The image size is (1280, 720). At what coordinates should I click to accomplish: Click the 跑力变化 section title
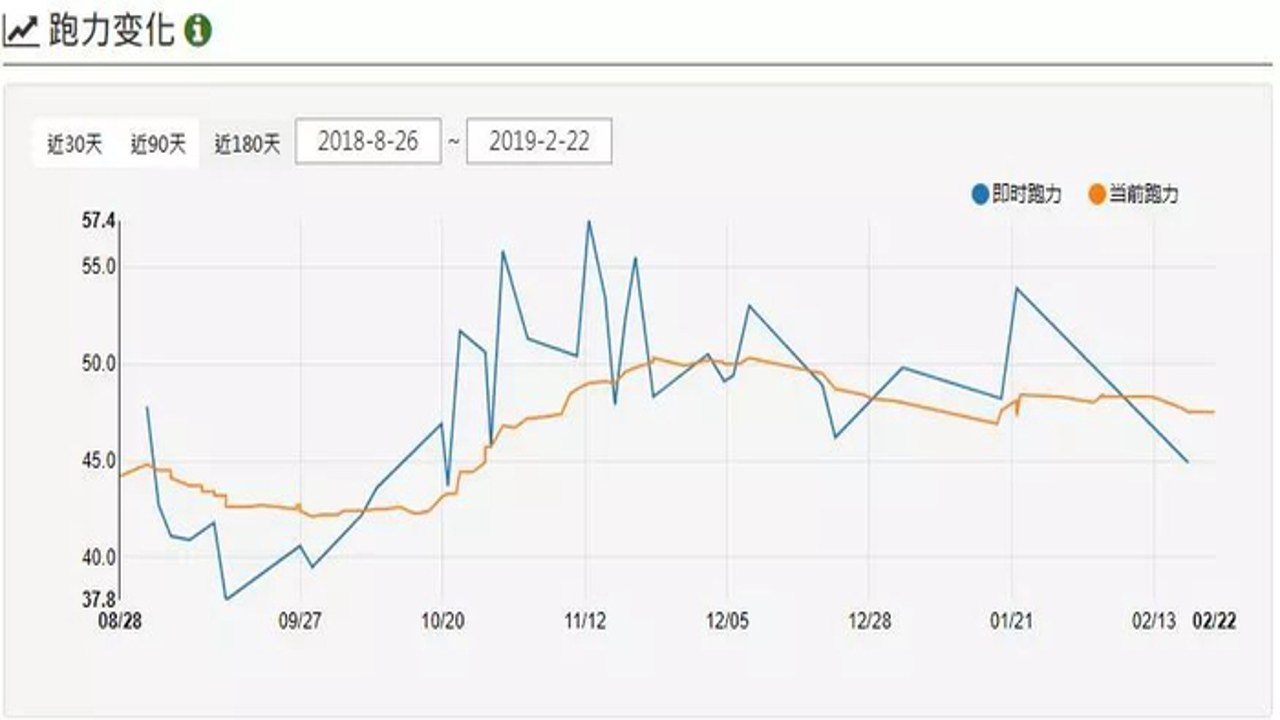112,31
